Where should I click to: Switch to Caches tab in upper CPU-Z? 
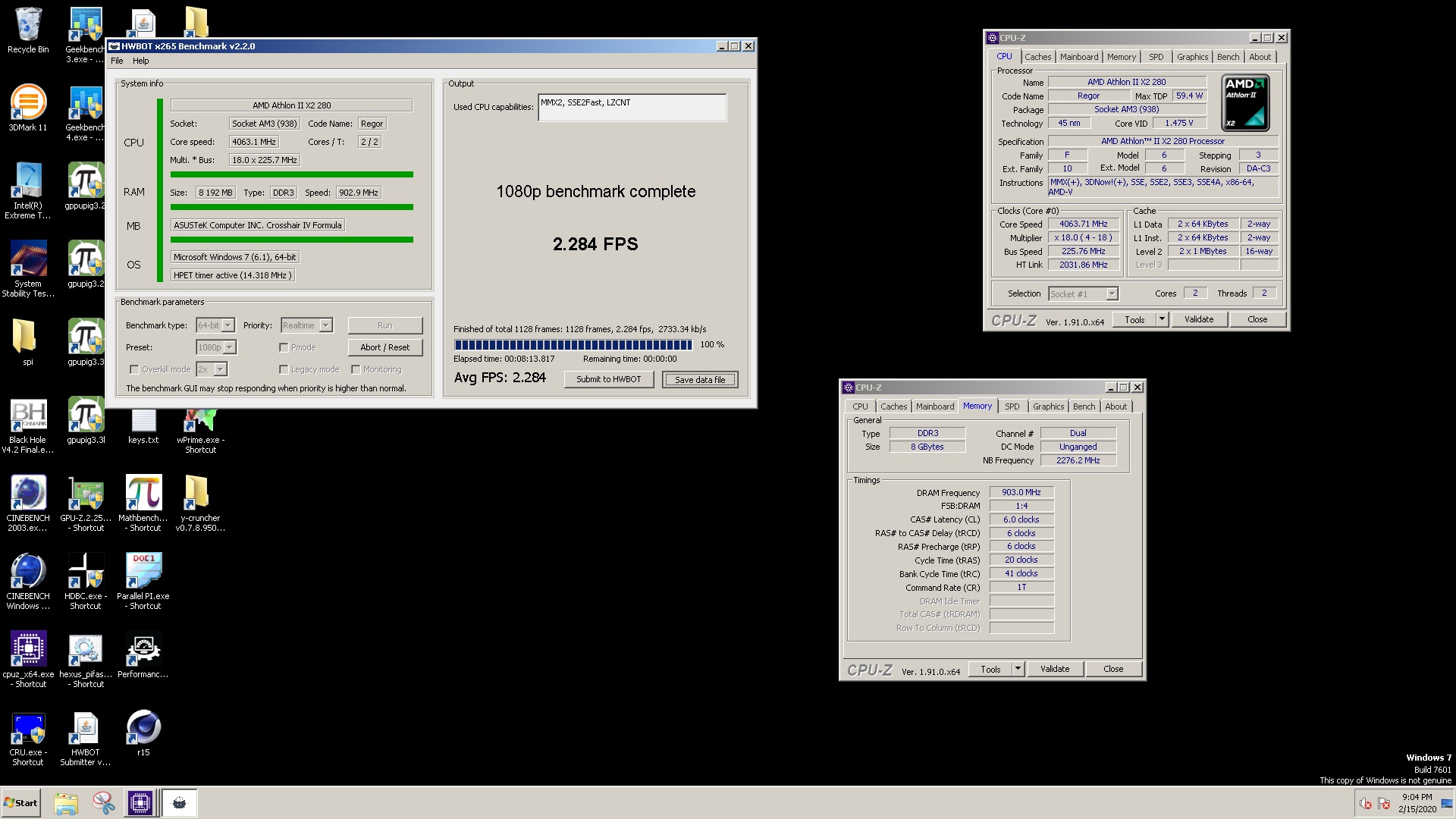1037,57
